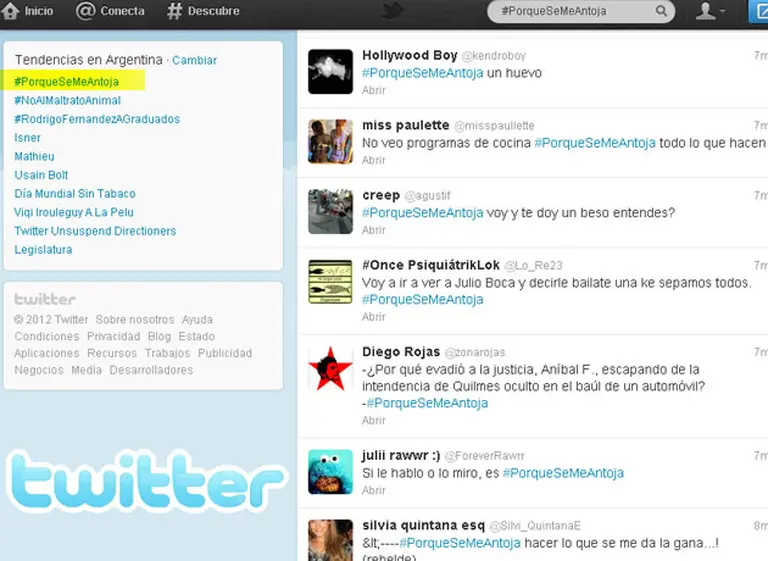Click Ayuda footer link
Screen dimensions: 768x561
point(197,319)
